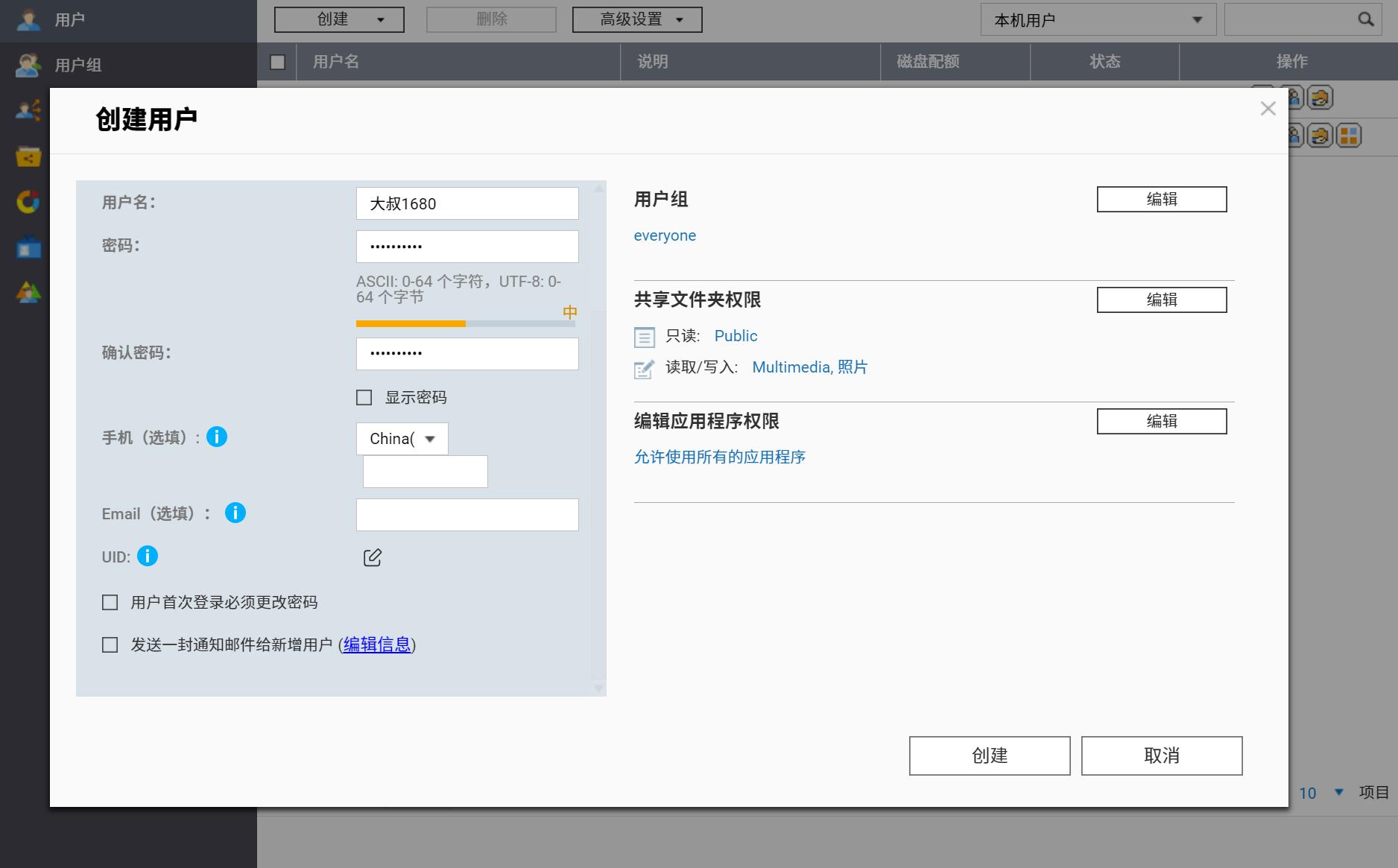The height and width of the screenshot is (868, 1398).
Task: Select the 用户 entry in the sidebar
Action: tap(28, 20)
